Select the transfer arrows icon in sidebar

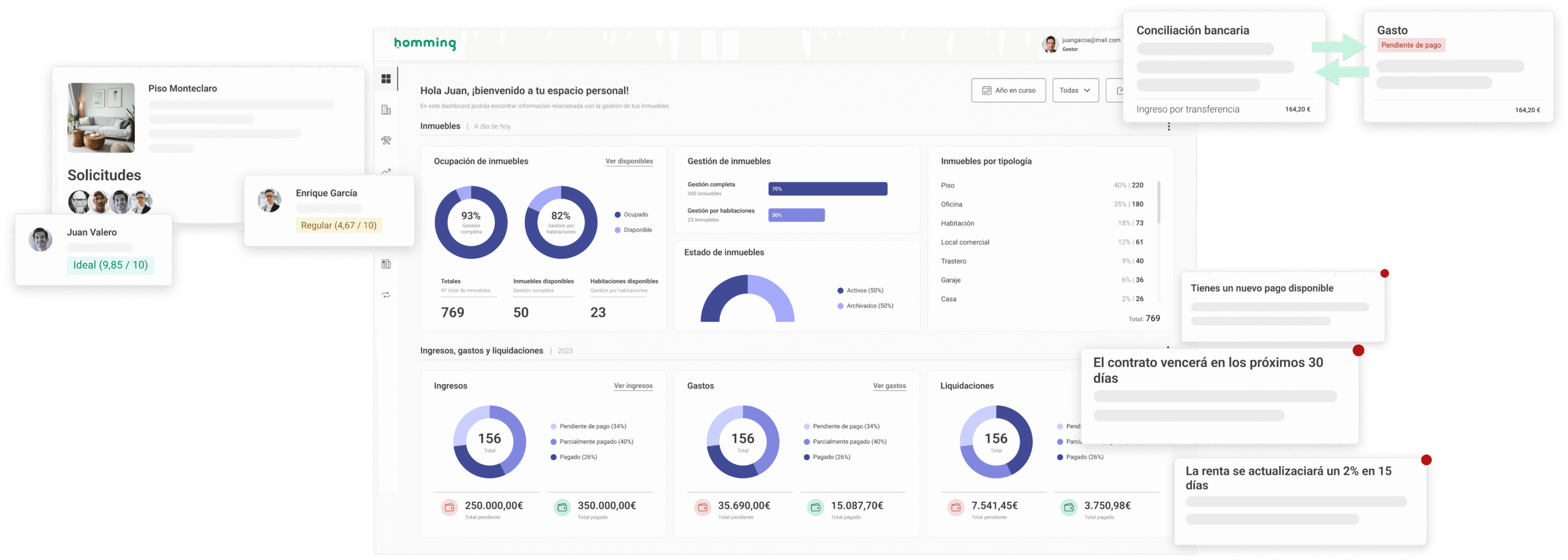(386, 295)
